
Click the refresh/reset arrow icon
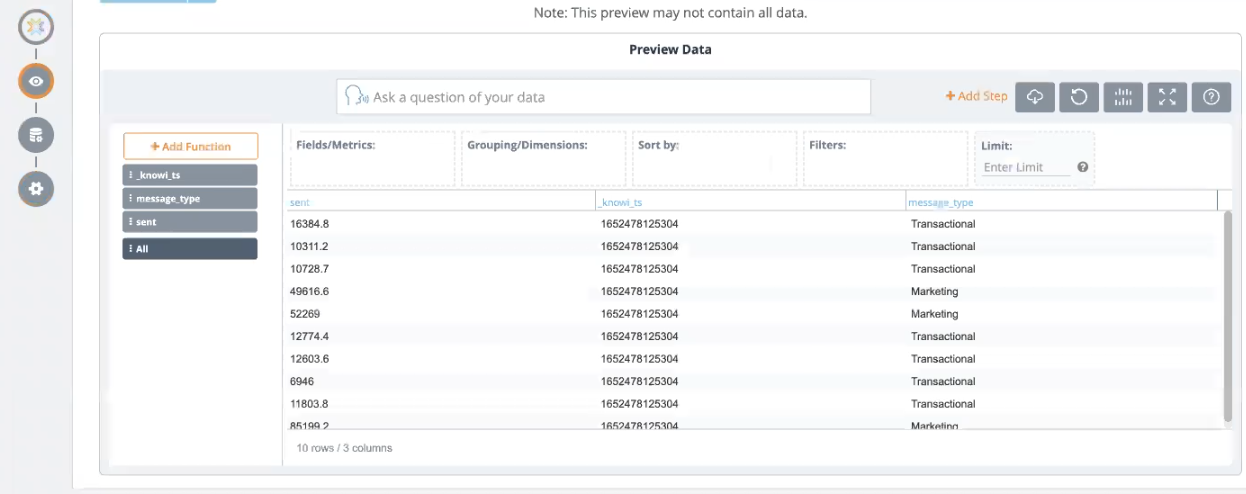click(x=1079, y=97)
